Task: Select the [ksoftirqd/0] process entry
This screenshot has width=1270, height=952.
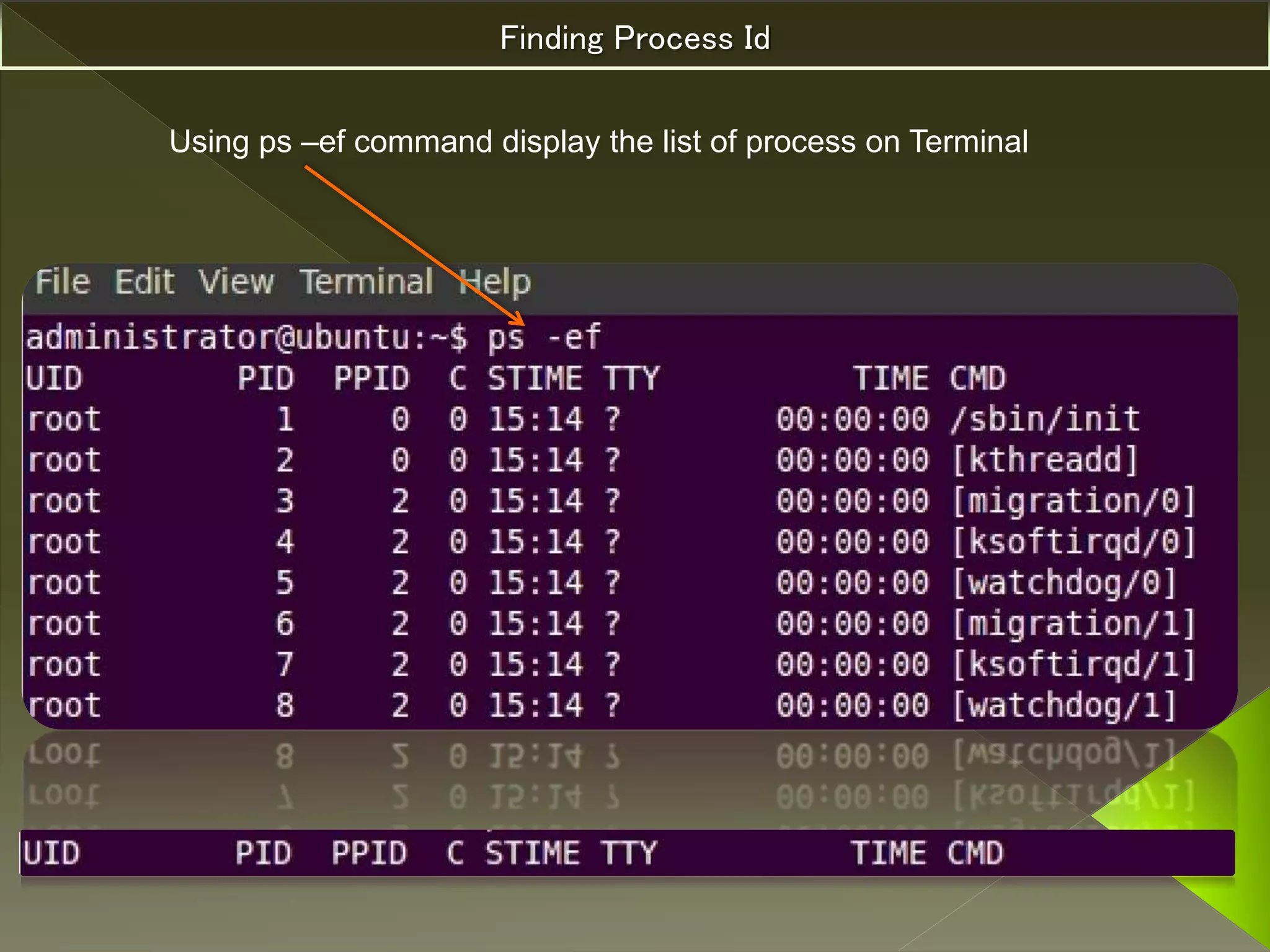Action: point(1073,542)
